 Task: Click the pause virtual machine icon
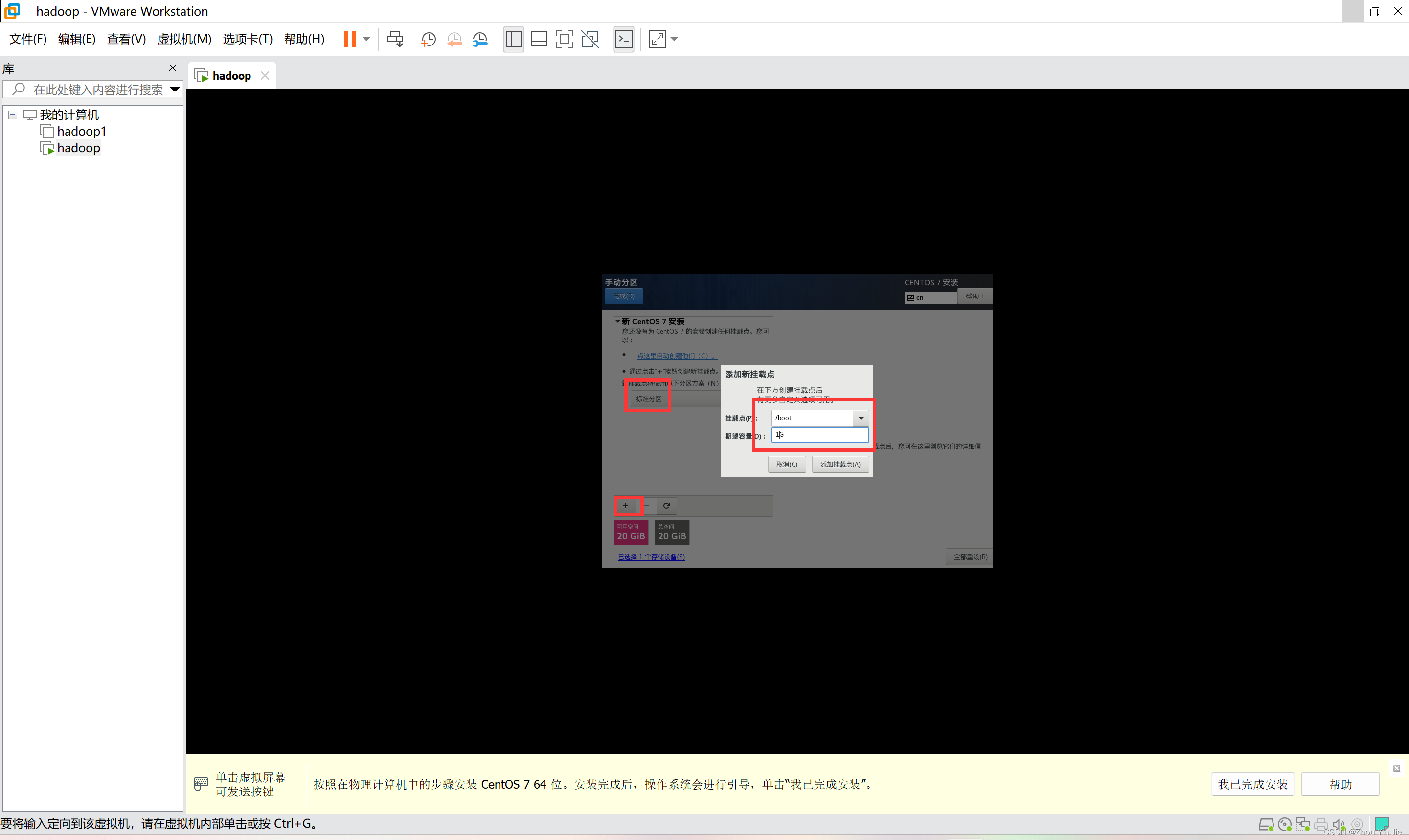click(x=350, y=39)
